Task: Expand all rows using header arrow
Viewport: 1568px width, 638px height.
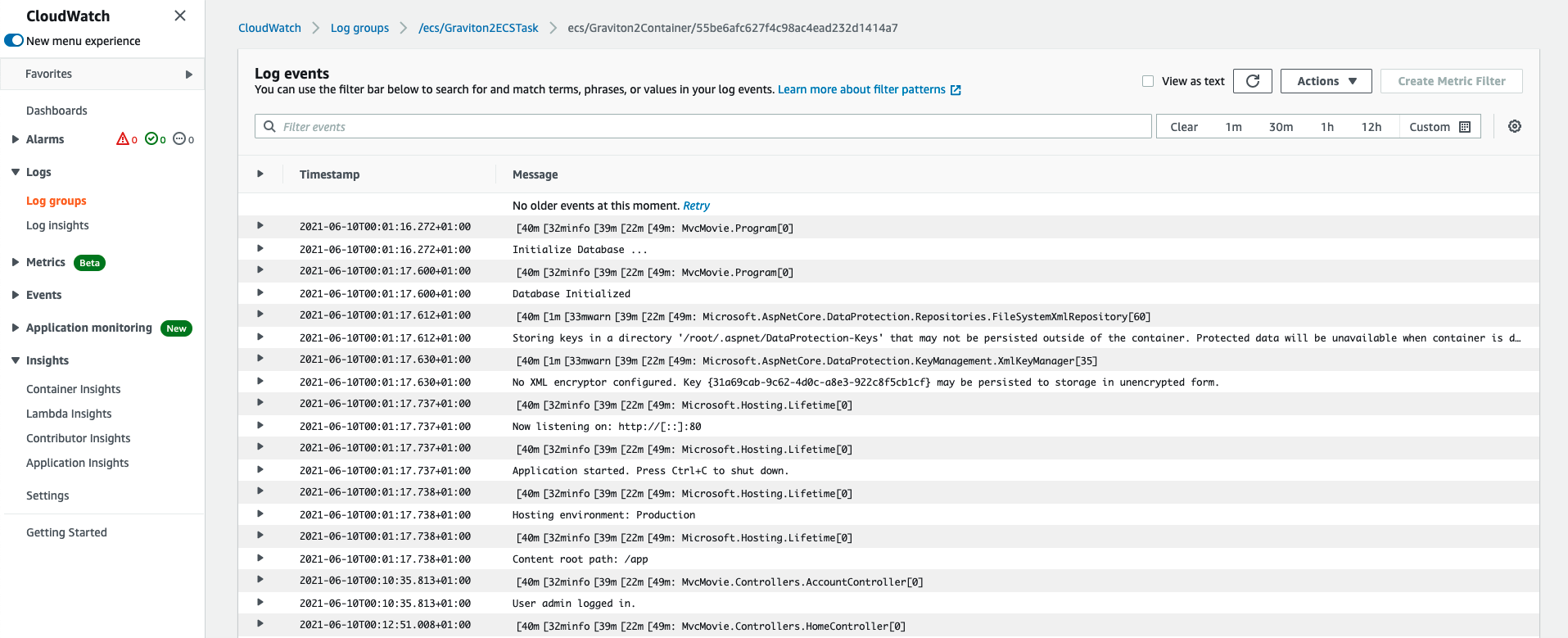Action: 260,174
